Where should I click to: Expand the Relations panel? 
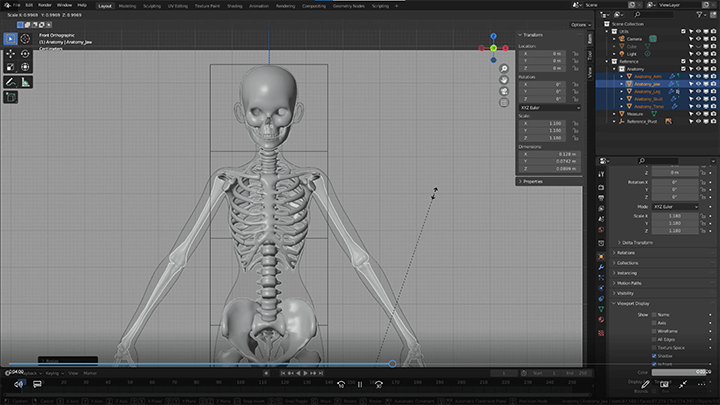[x=663, y=253]
